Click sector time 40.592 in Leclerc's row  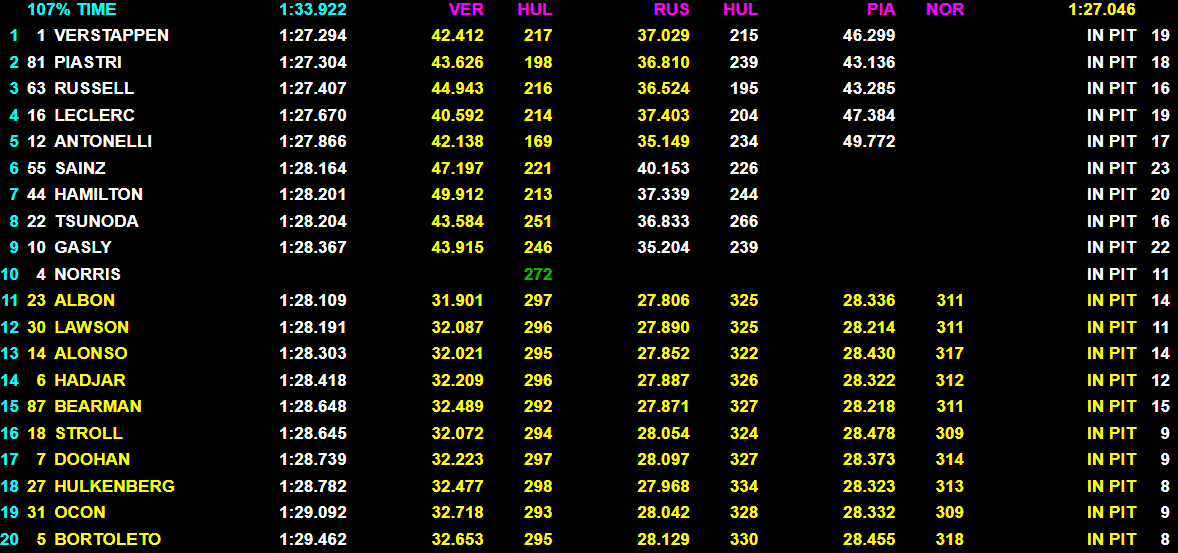tap(458, 115)
